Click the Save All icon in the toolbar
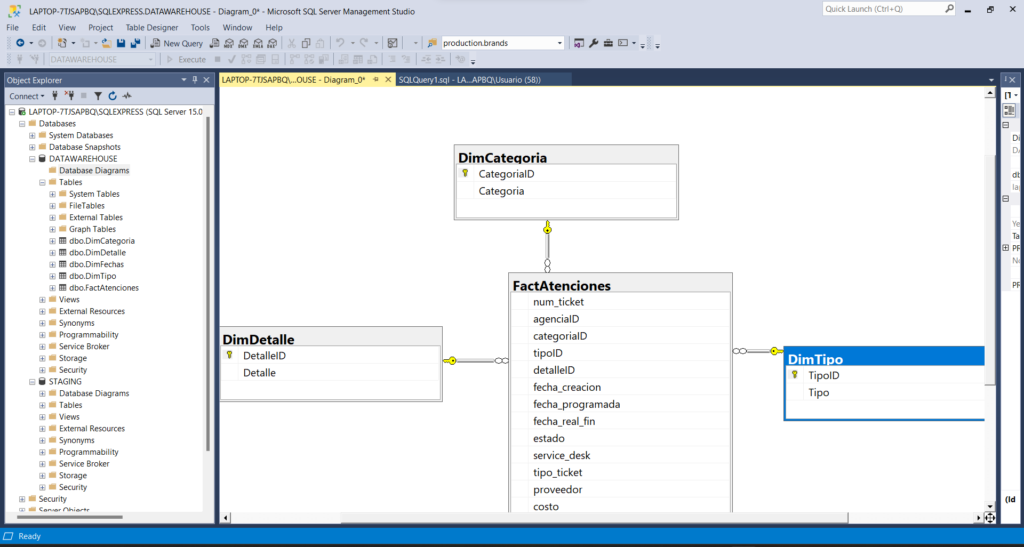This screenshot has width=1024, height=547. pyautogui.click(x=134, y=43)
